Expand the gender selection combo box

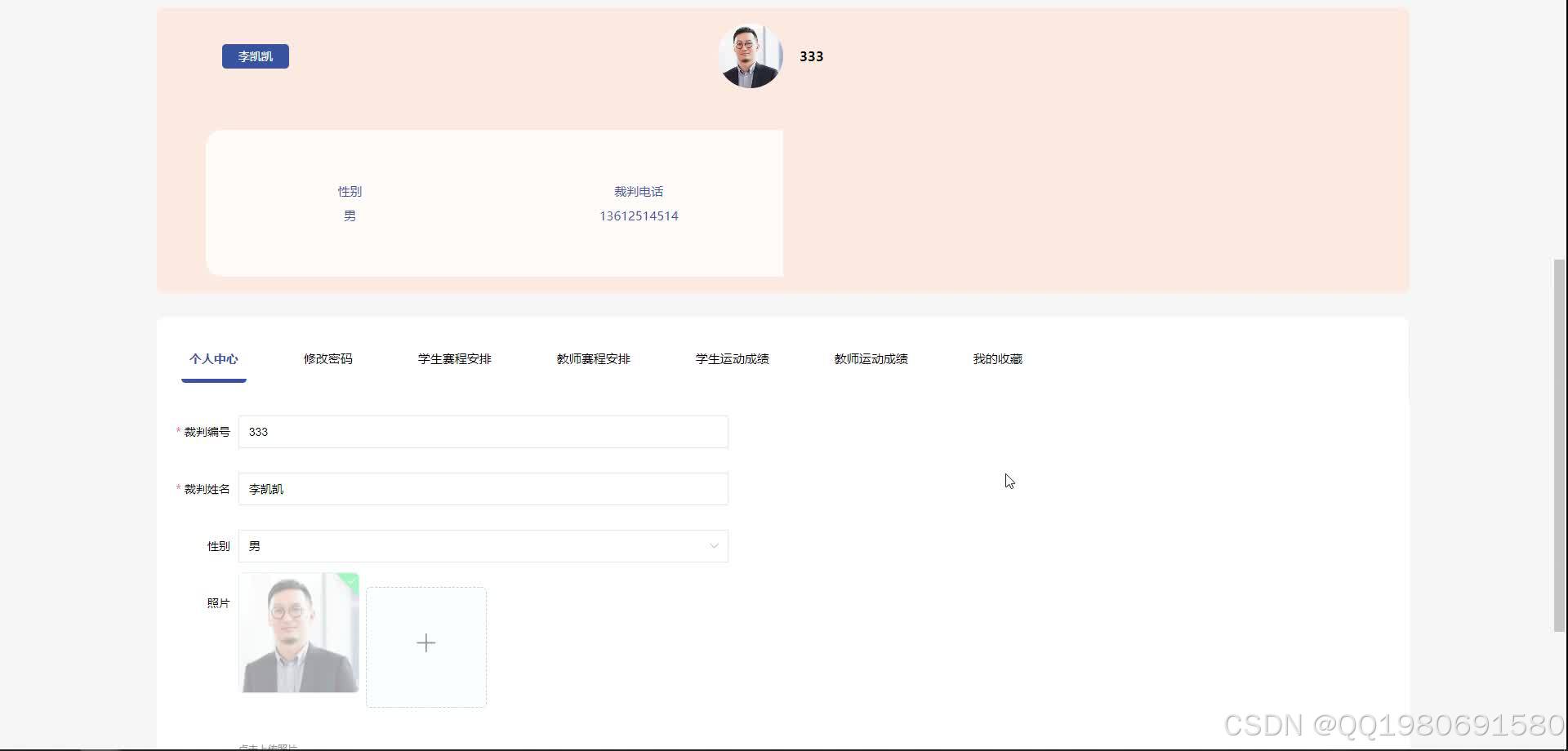[482, 545]
